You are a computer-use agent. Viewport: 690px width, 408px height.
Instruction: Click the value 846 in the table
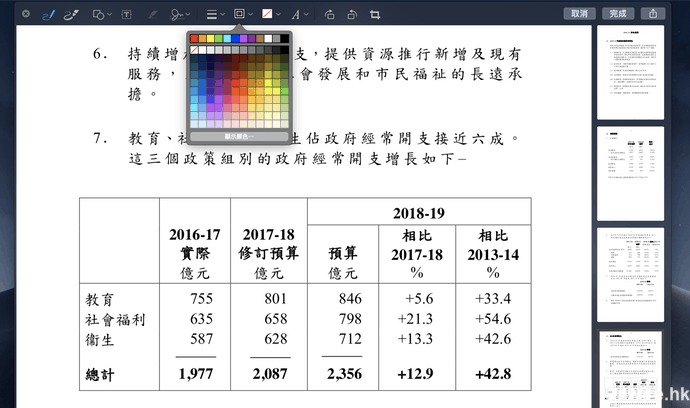(x=350, y=299)
